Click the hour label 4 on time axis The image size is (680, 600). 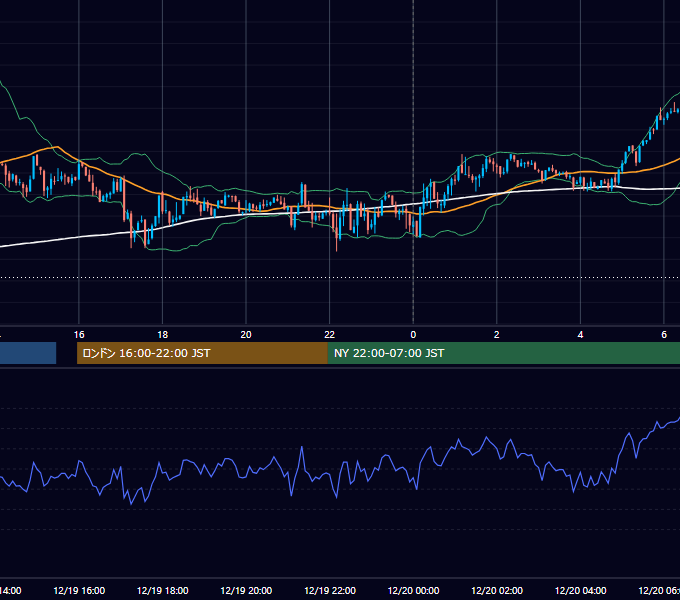(580, 335)
